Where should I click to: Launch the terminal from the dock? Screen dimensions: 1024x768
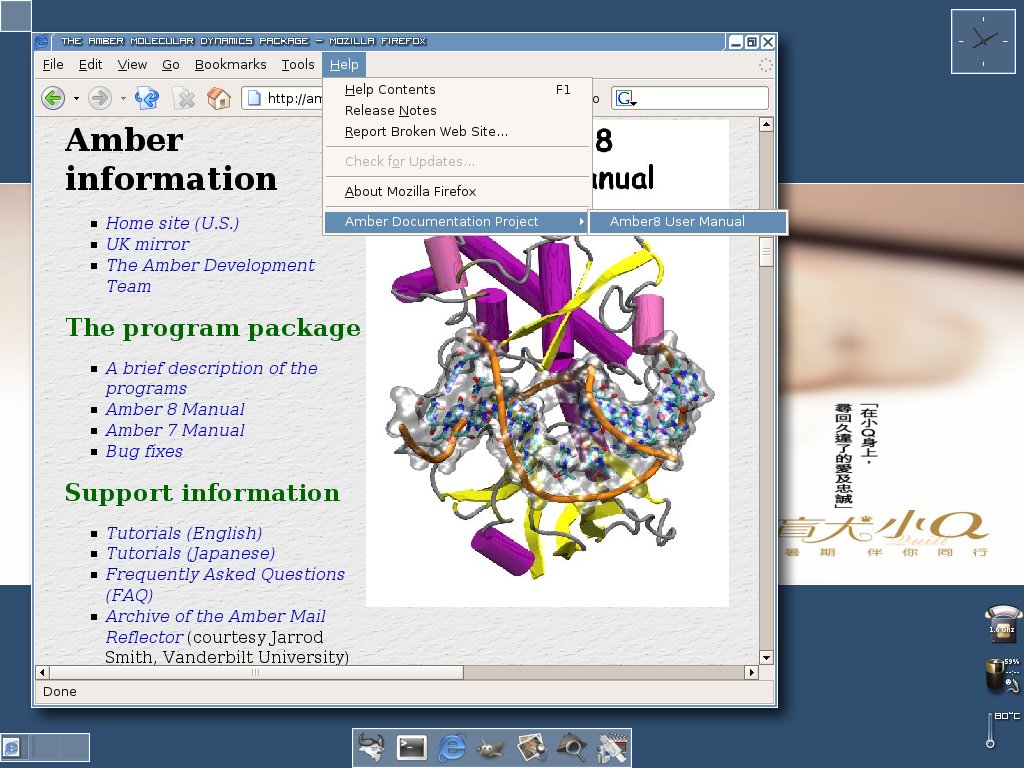click(x=412, y=747)
